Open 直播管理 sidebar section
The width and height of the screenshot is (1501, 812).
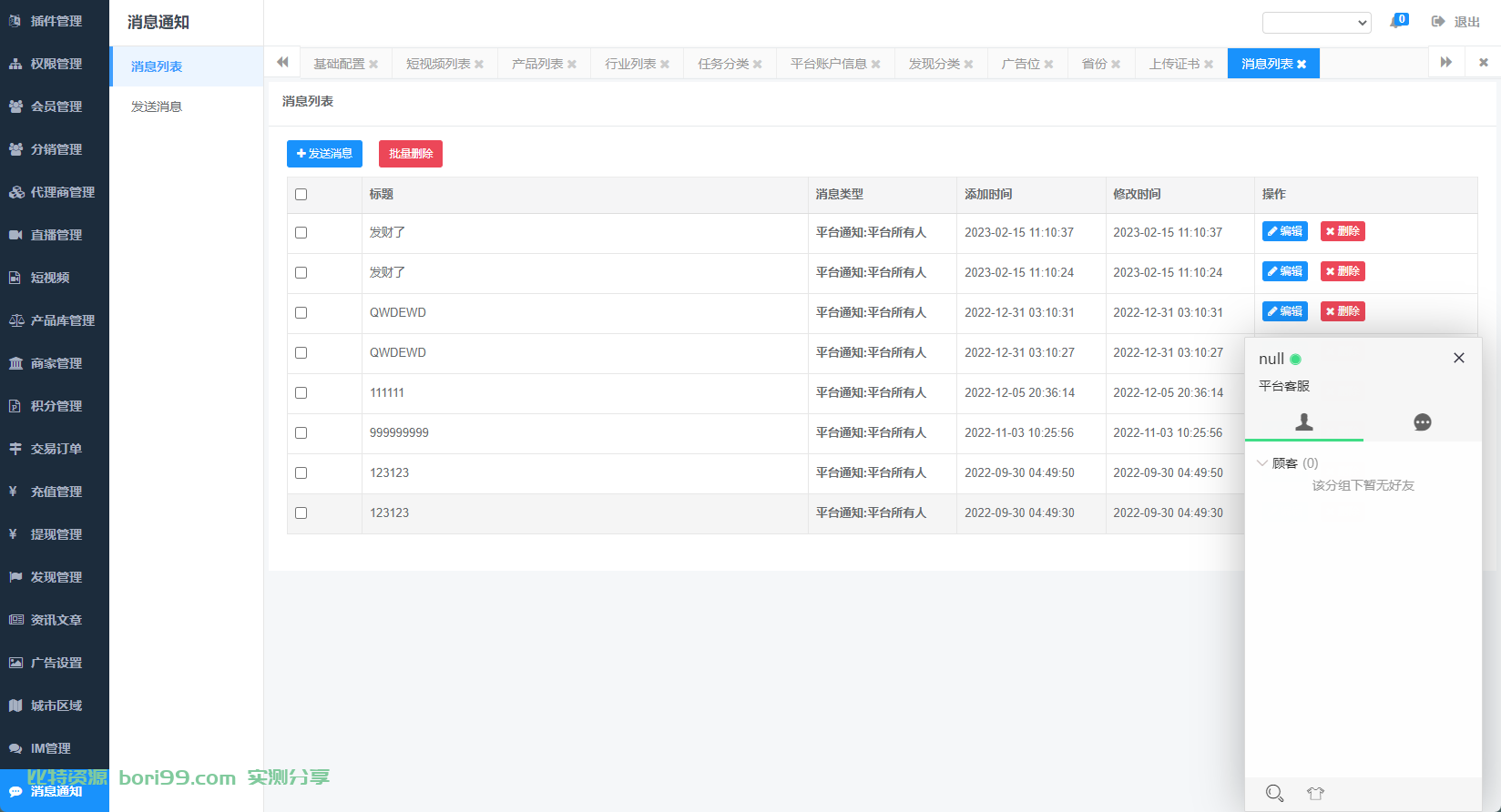coord(55,235)
